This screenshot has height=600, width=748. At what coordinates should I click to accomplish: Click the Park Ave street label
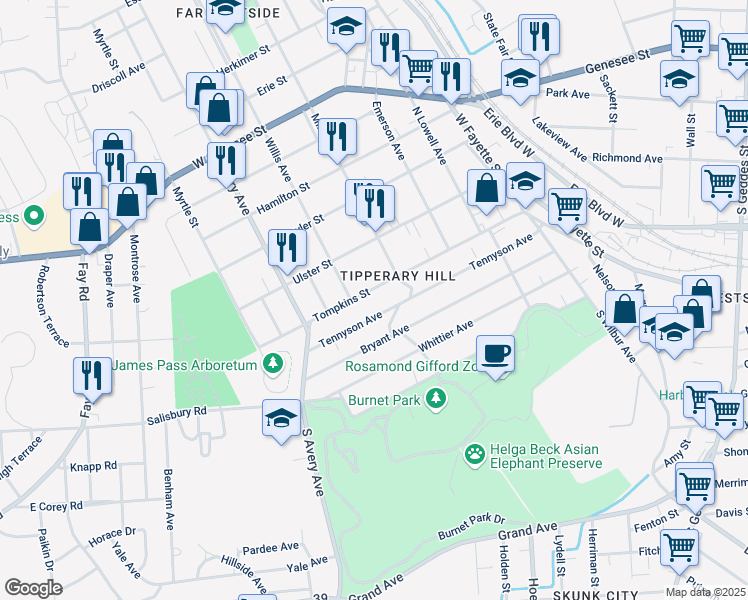568,93
